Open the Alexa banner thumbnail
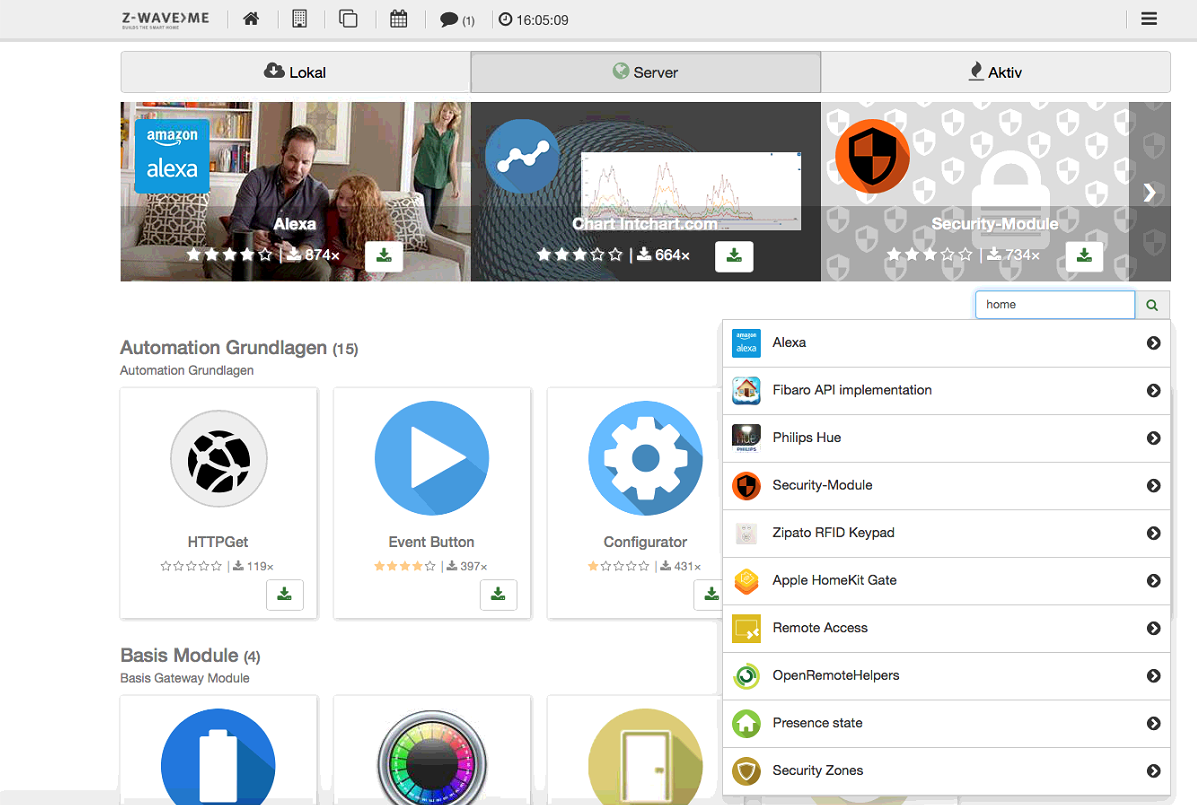 295,192
